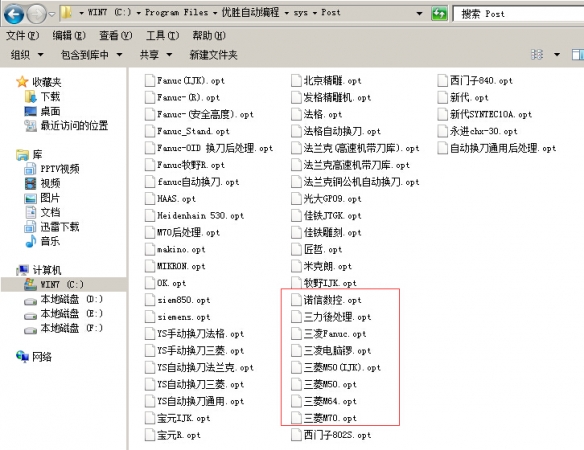Open the 共享 dropdown
The image size is (584, 450).
click(x=156, y=55)
